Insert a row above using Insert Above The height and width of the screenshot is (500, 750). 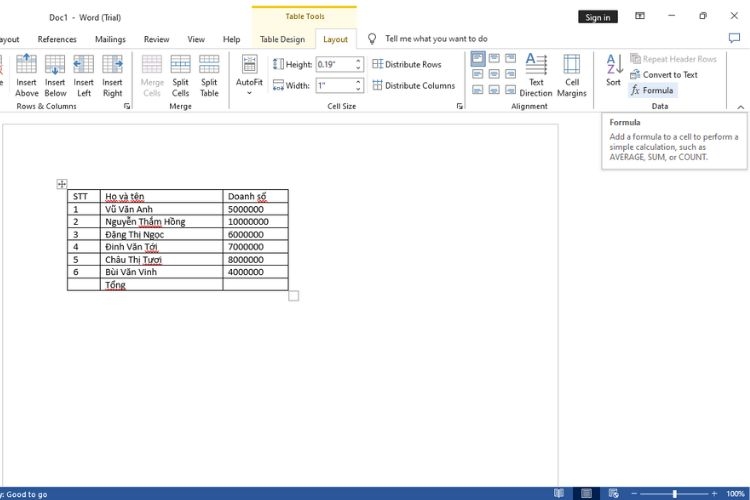26,75
